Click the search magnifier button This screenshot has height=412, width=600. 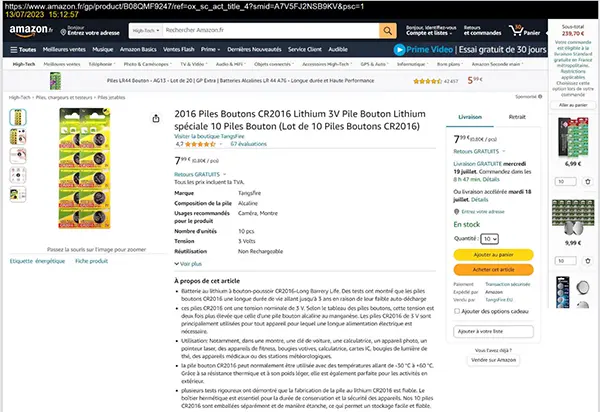pyautogui.click(x=388, y=31)
